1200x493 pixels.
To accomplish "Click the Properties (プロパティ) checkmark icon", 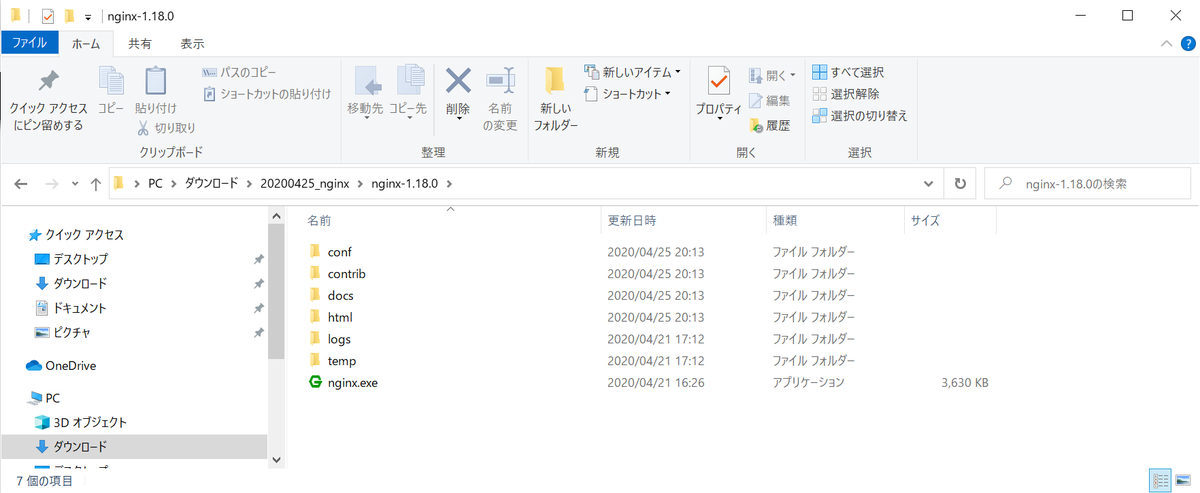I will (718, 82).
